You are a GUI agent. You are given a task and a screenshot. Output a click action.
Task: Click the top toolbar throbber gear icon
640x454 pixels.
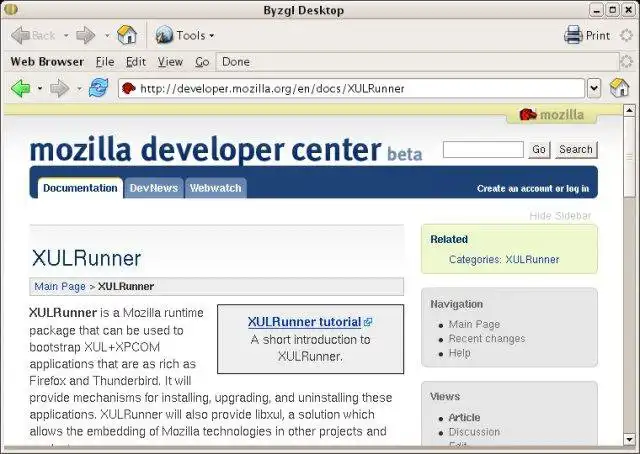[x=627, y=36]
